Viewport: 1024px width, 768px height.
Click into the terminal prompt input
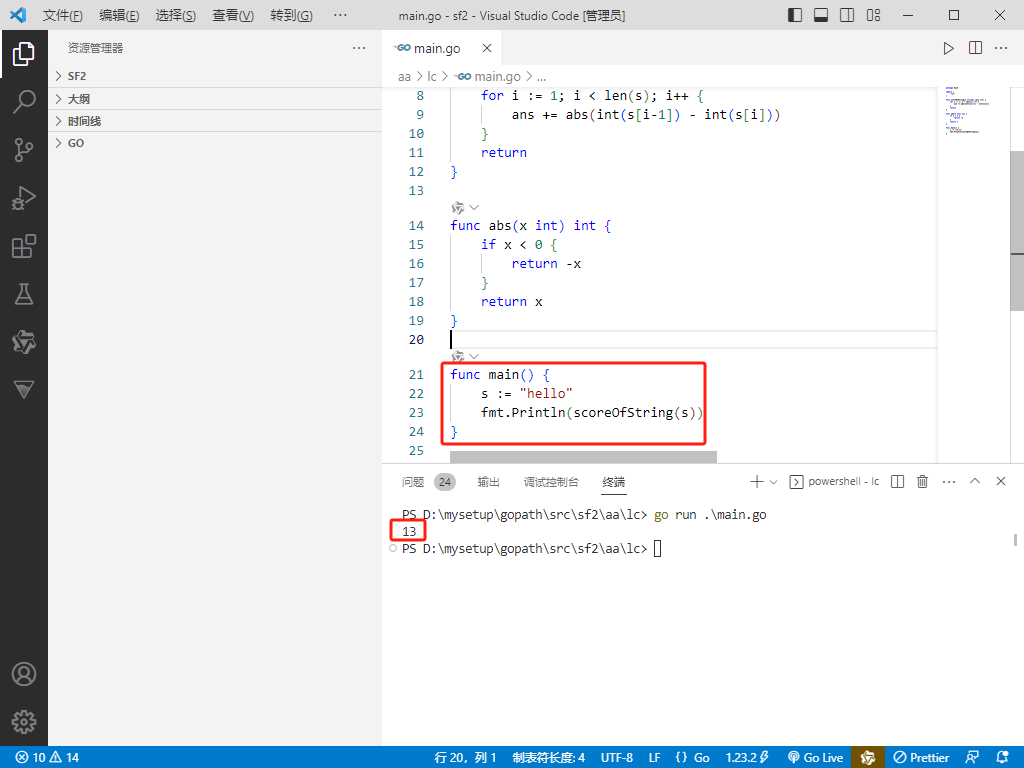[x=658, y=549]
